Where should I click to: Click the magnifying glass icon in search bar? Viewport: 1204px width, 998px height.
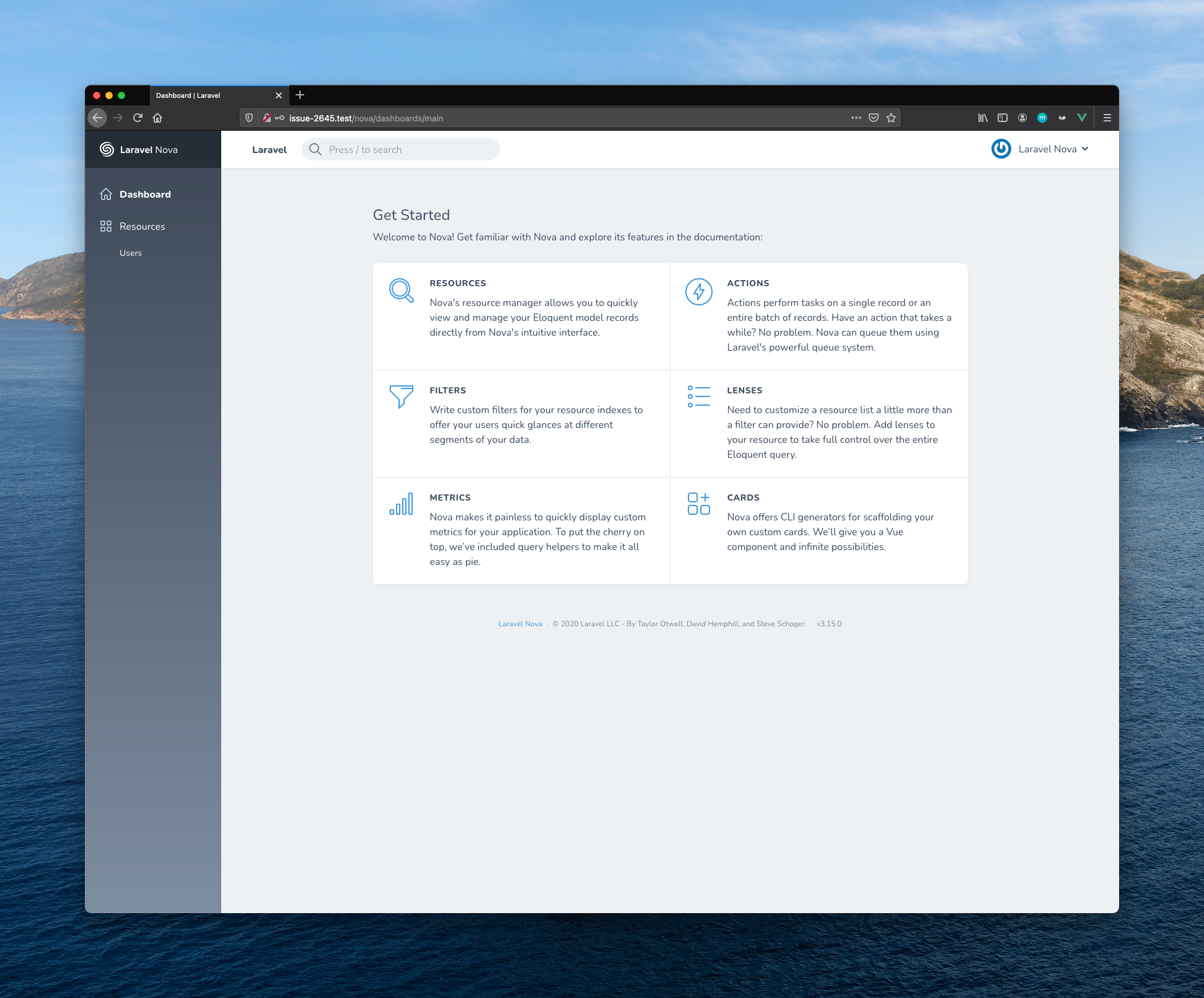click(315, 149)
